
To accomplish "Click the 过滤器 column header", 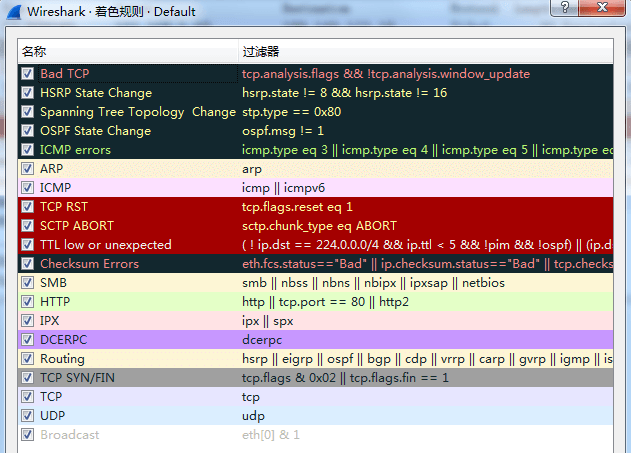I will coord(426,51).
